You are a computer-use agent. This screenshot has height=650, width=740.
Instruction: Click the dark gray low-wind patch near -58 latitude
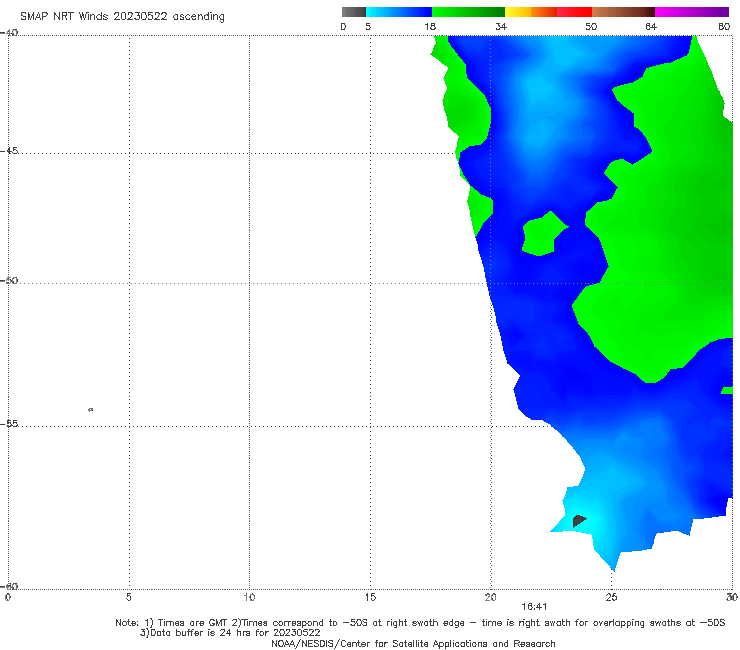coord(579,521)
